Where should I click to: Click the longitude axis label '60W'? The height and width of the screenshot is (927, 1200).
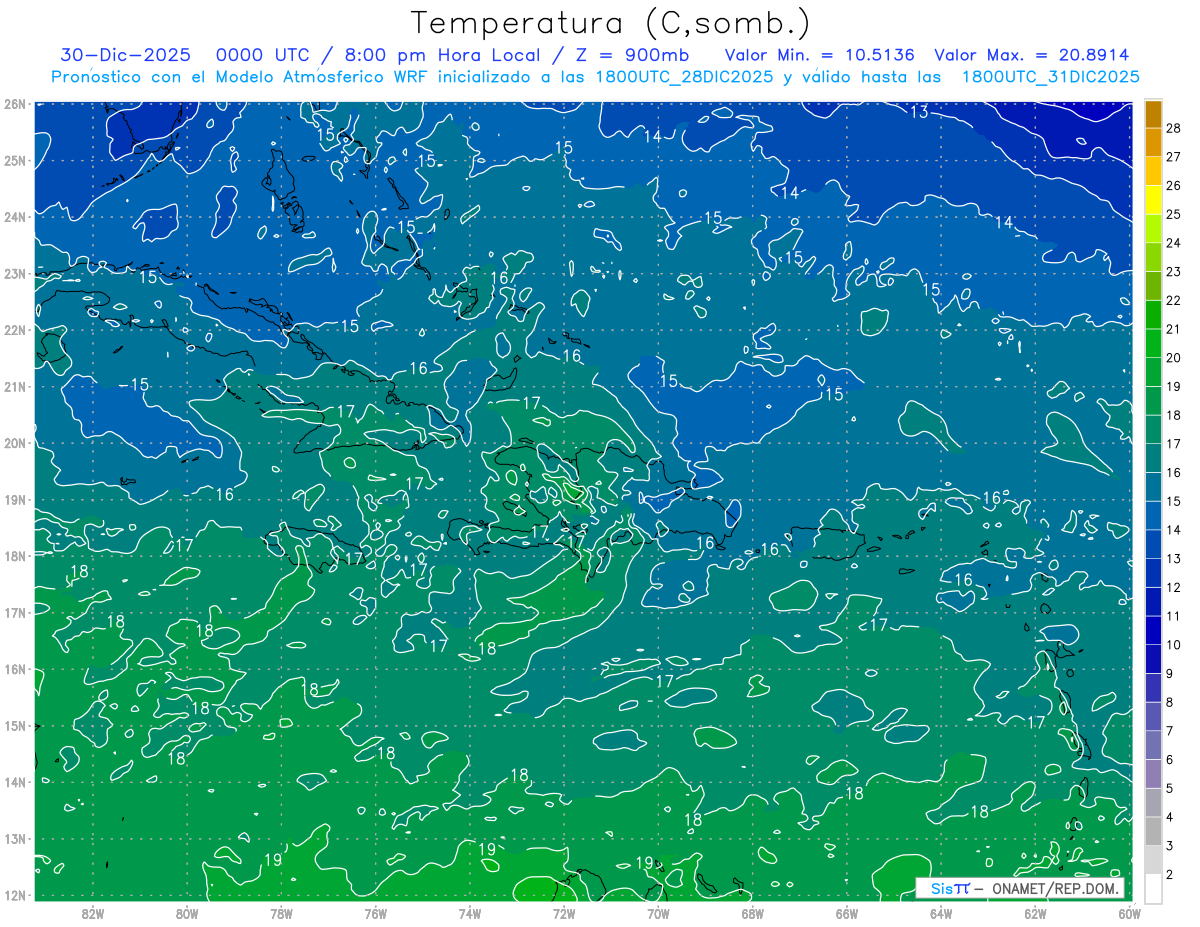coord(1130,914)
